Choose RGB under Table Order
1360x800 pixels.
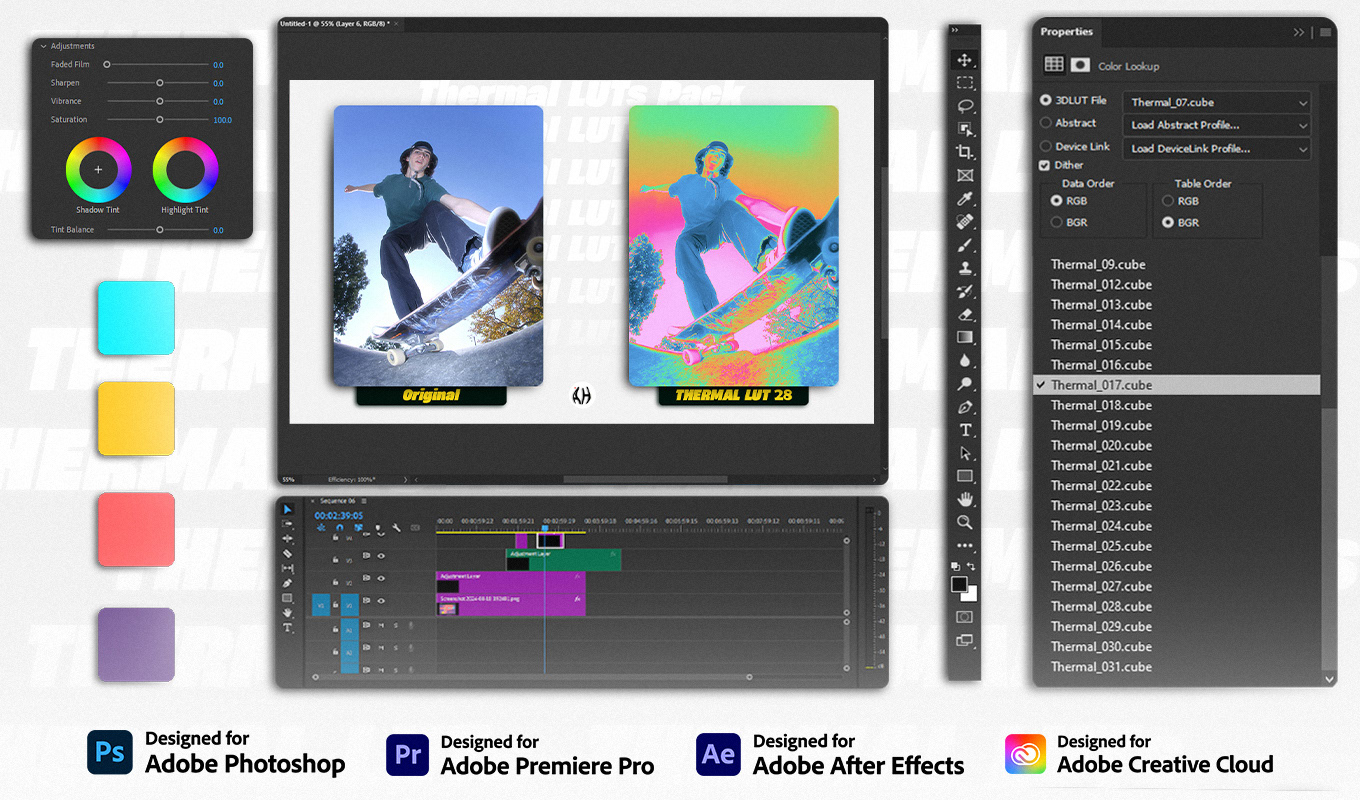point(1168,201)
